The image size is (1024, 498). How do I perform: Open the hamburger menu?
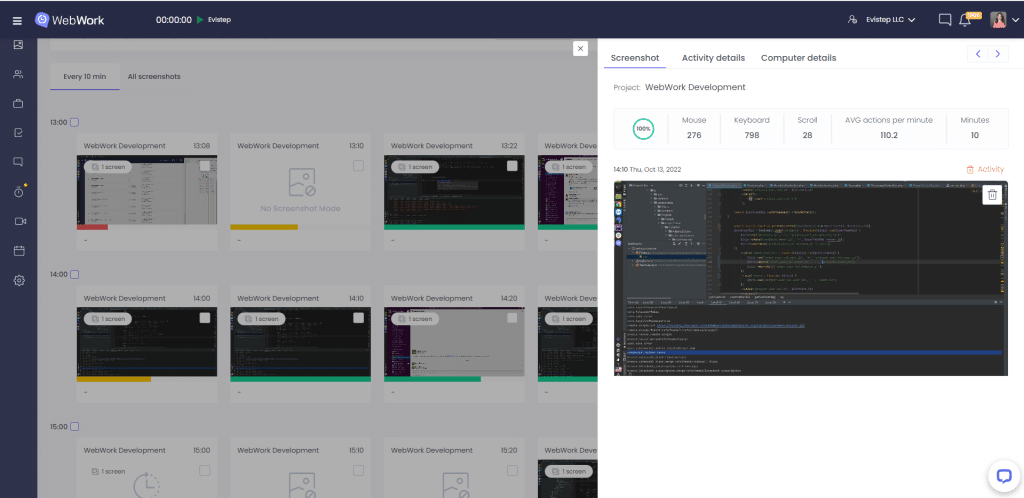click(x=17, y=20)
